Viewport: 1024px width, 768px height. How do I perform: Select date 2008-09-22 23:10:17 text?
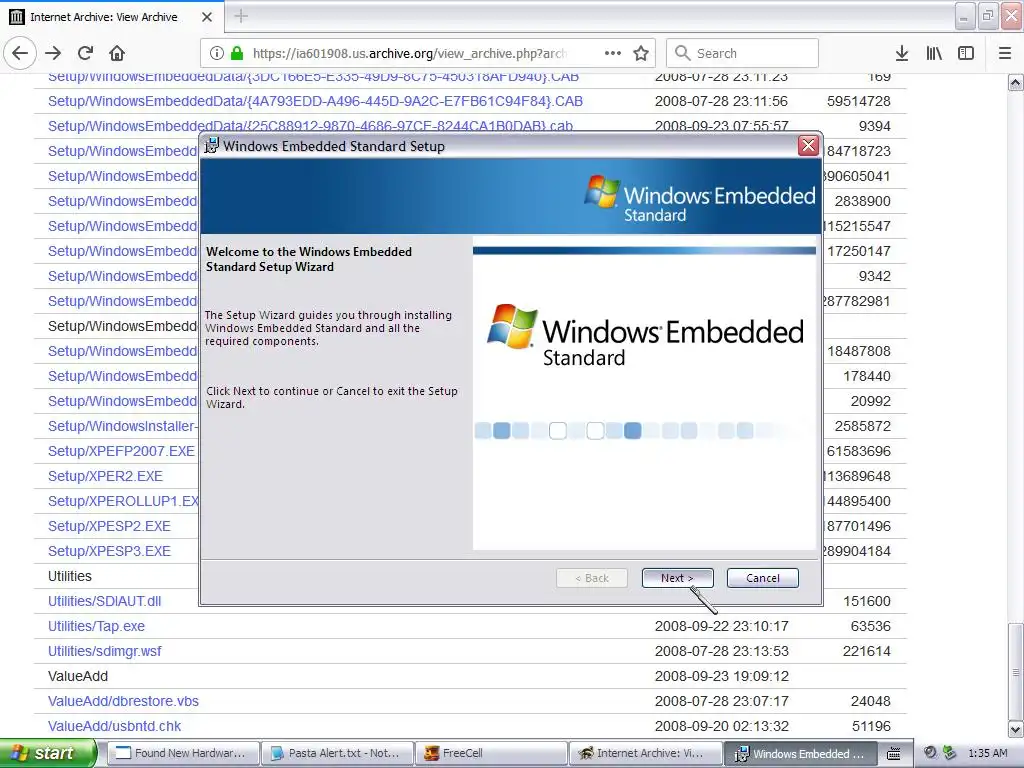(x=721, y=626)
